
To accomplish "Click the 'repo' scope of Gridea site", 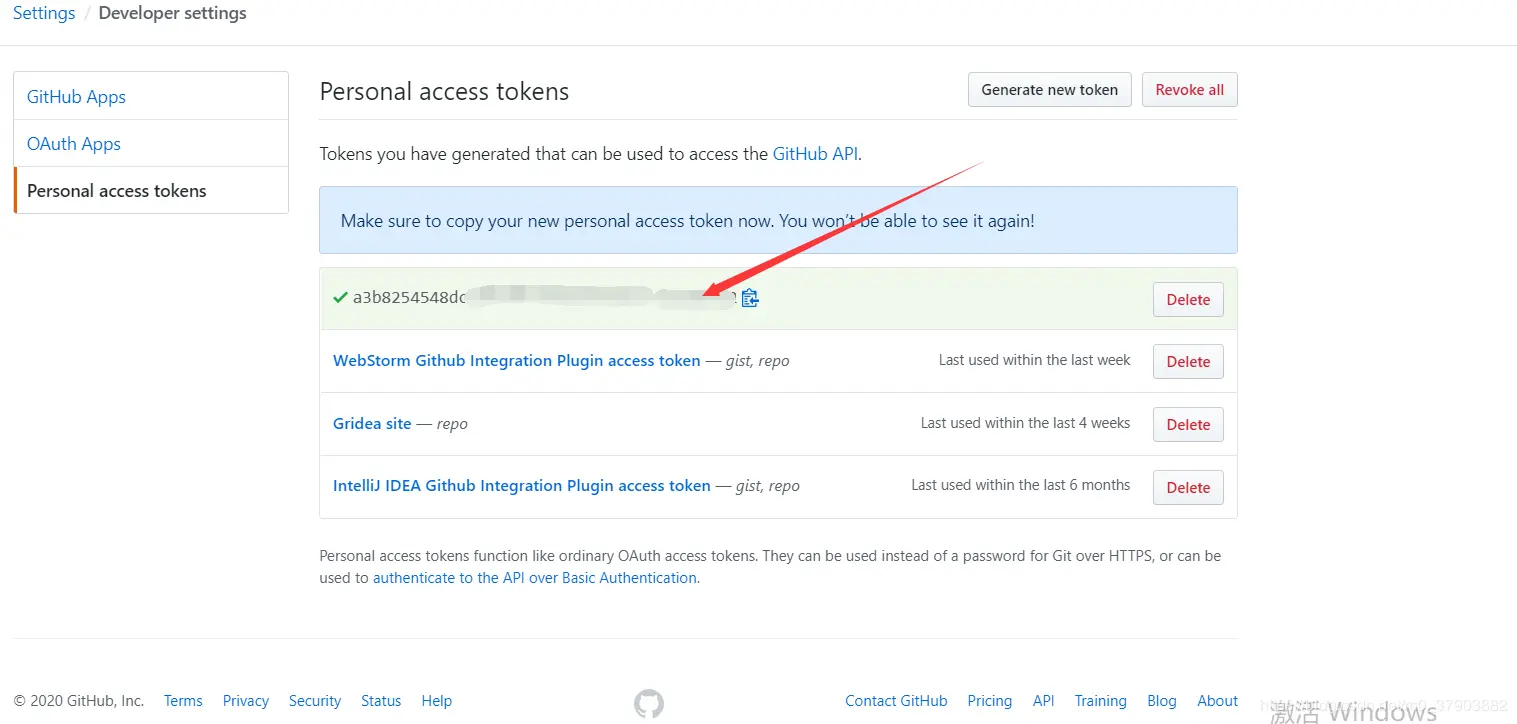I will click(452, 424).
